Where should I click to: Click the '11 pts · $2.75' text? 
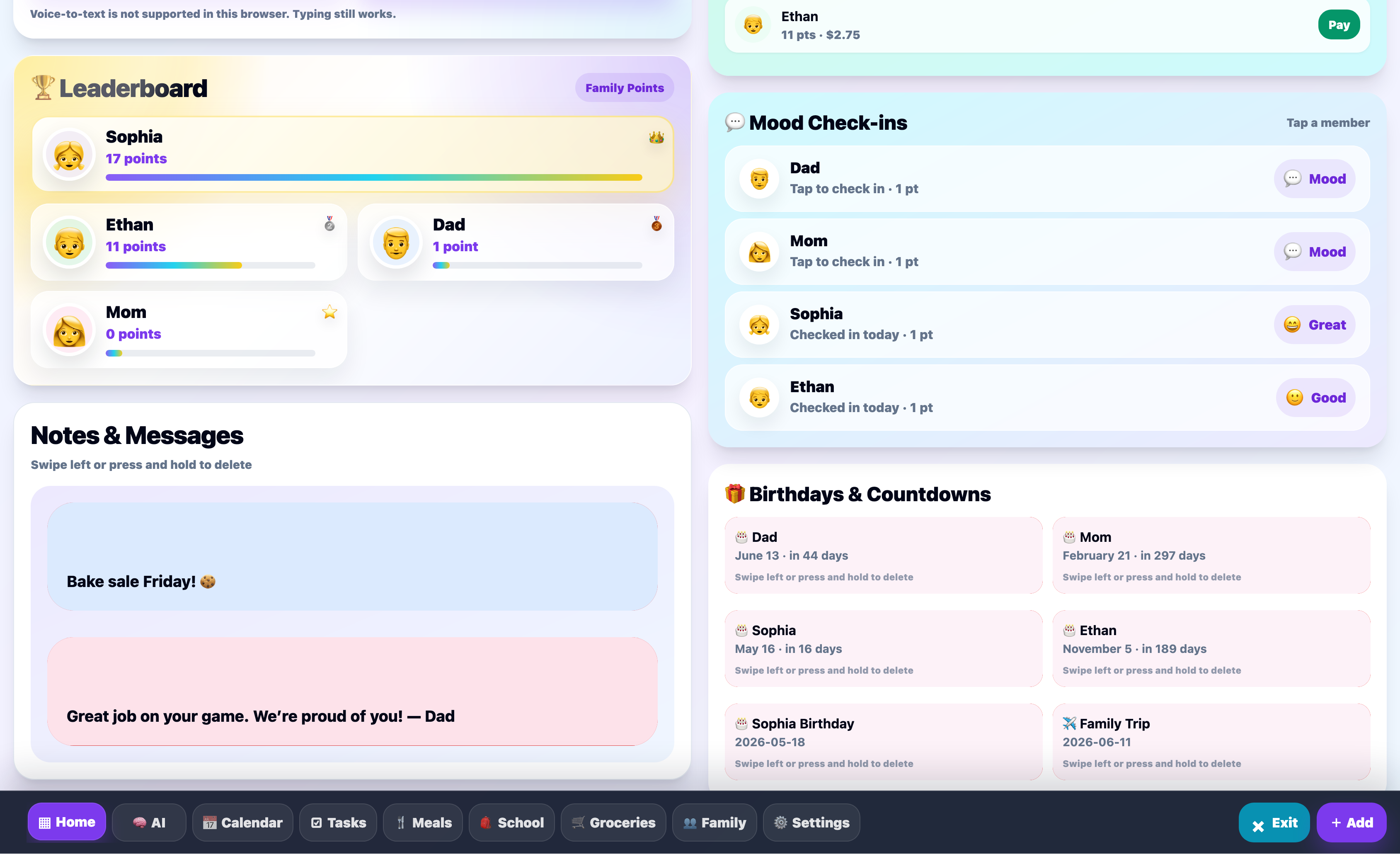click(x=821, y=35)
